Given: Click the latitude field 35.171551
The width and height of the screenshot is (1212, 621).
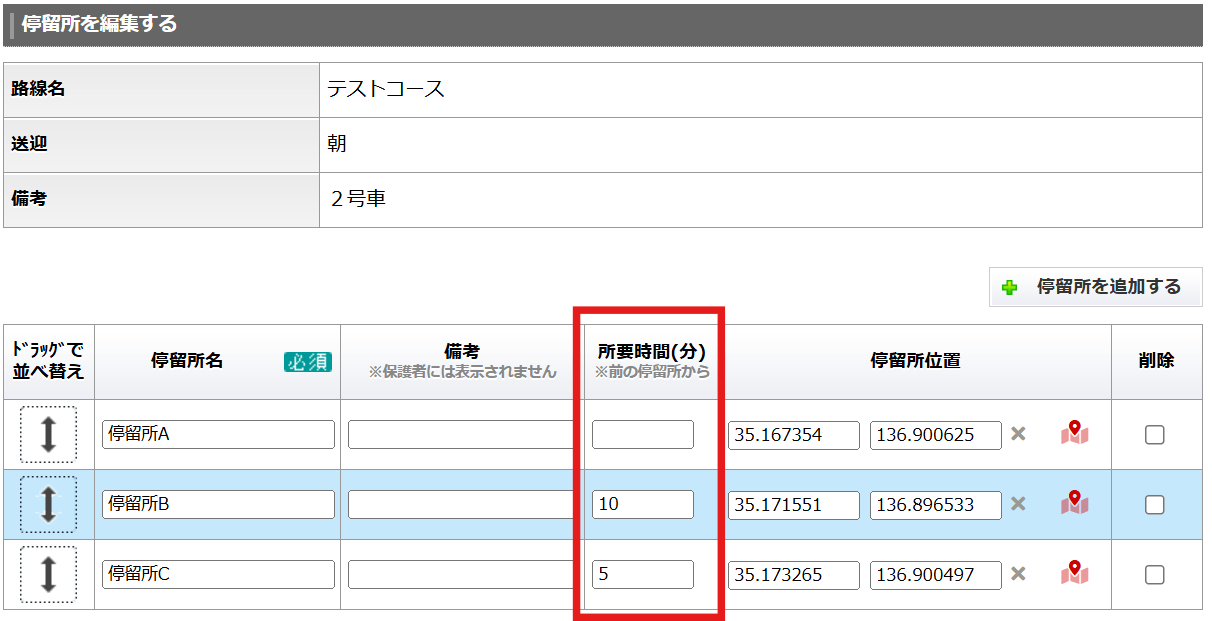Looking at the screenshot, I should (x=794, y=505).
